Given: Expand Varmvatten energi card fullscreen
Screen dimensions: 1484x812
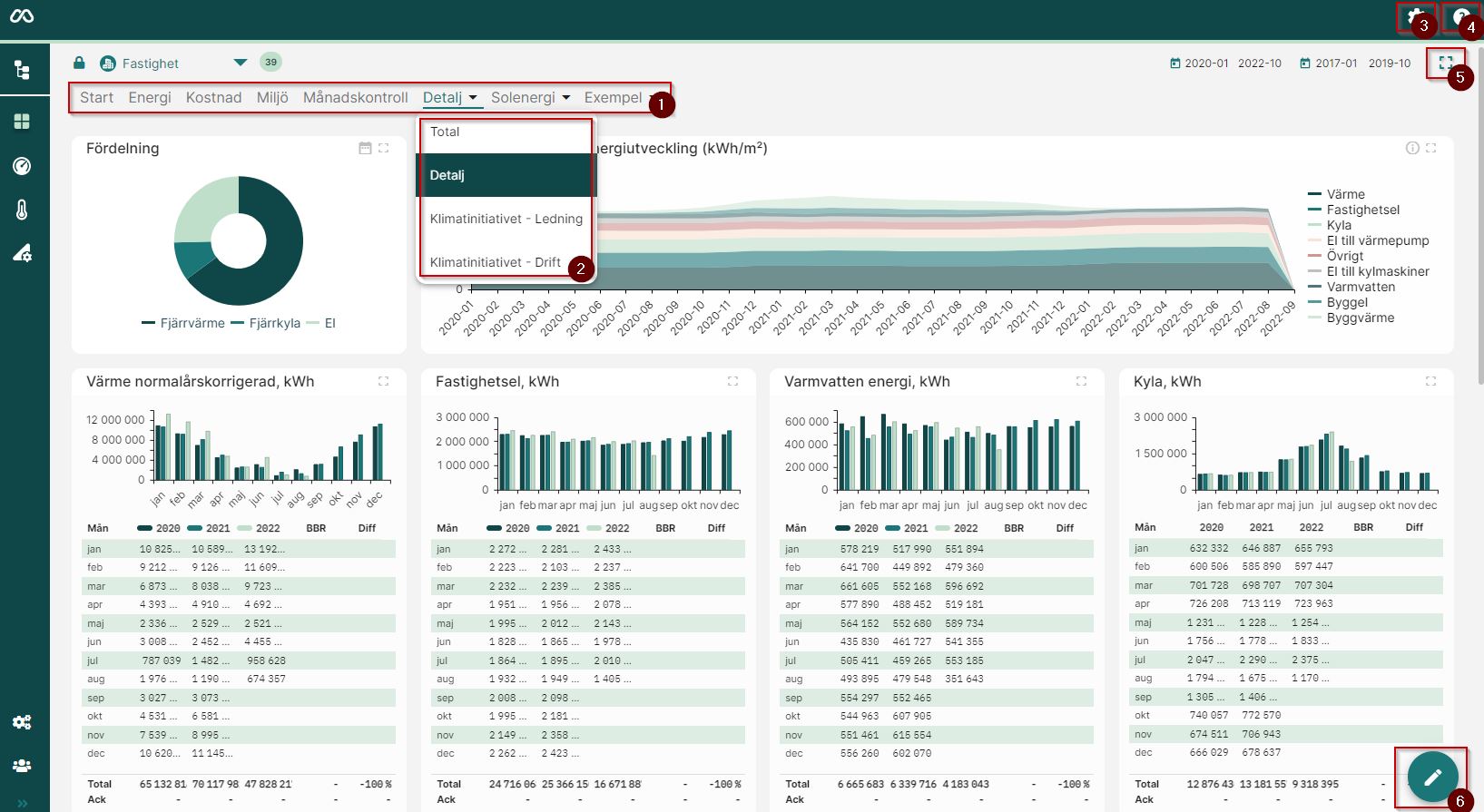Looking at the screenshot, I should [x=1081, y=381].
